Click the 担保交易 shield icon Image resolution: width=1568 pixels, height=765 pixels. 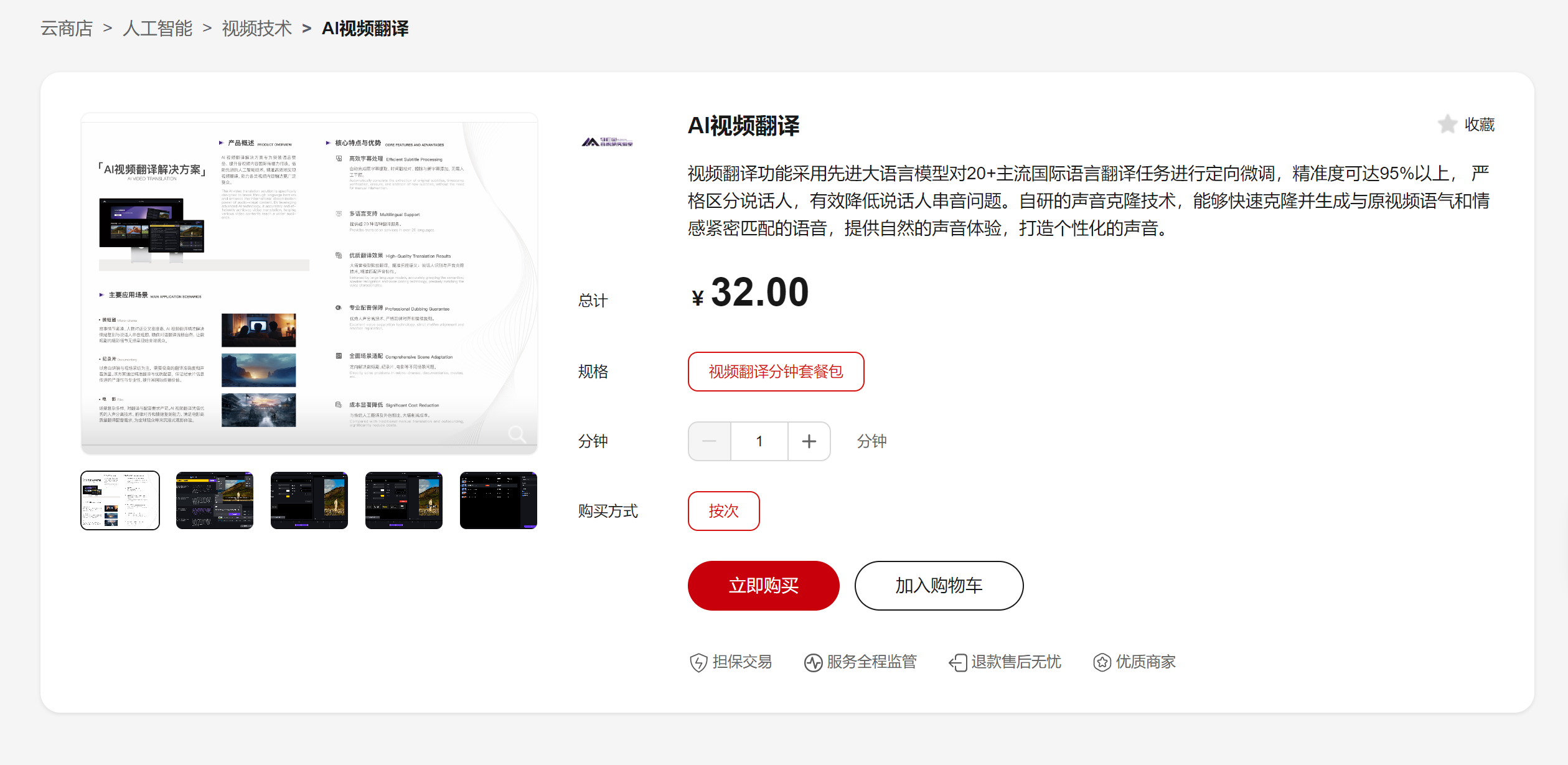coord(698,662)
